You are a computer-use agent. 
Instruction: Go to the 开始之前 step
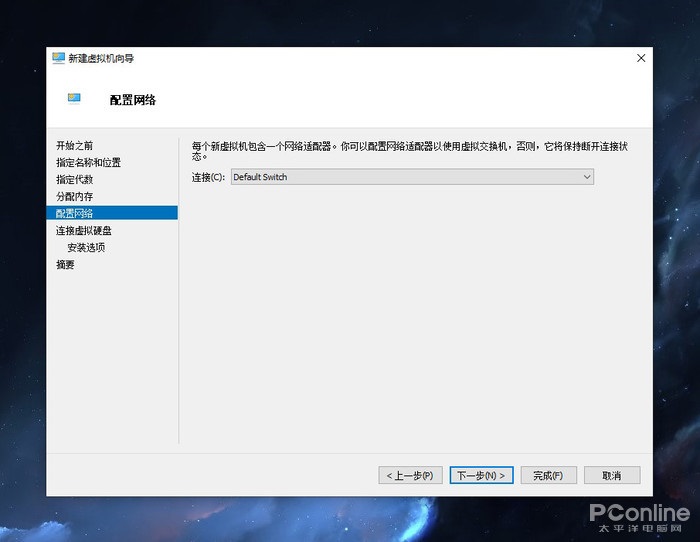[x=75, y=146]
